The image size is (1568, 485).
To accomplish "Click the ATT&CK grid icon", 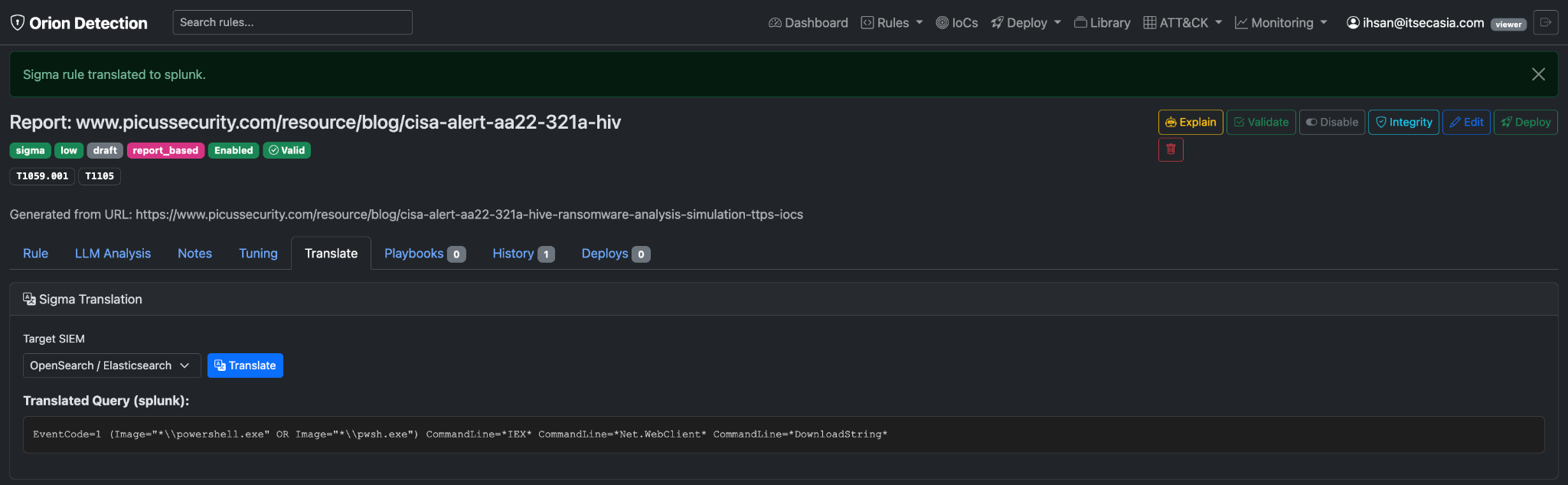I will click(x=1150, y=23).
